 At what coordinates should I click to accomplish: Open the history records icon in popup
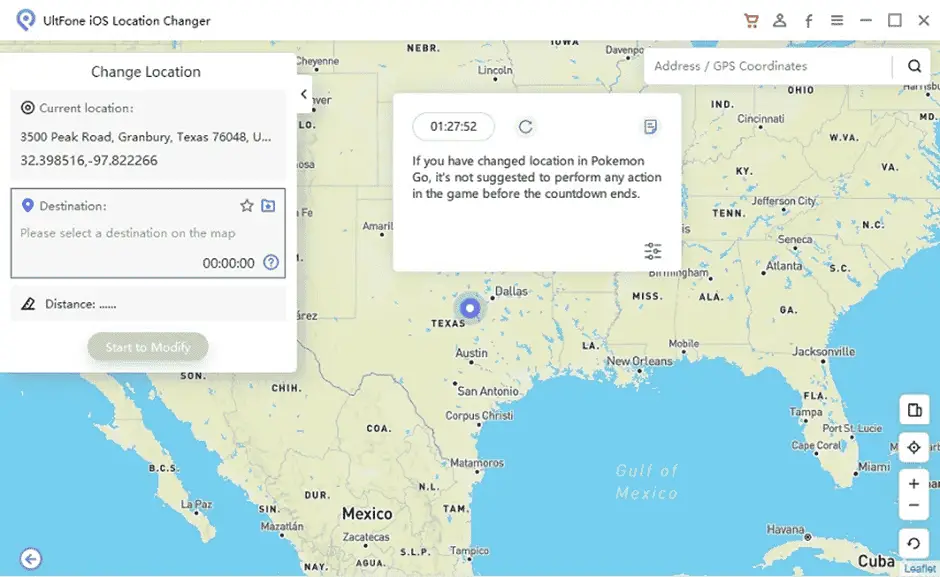coord(650,127)
